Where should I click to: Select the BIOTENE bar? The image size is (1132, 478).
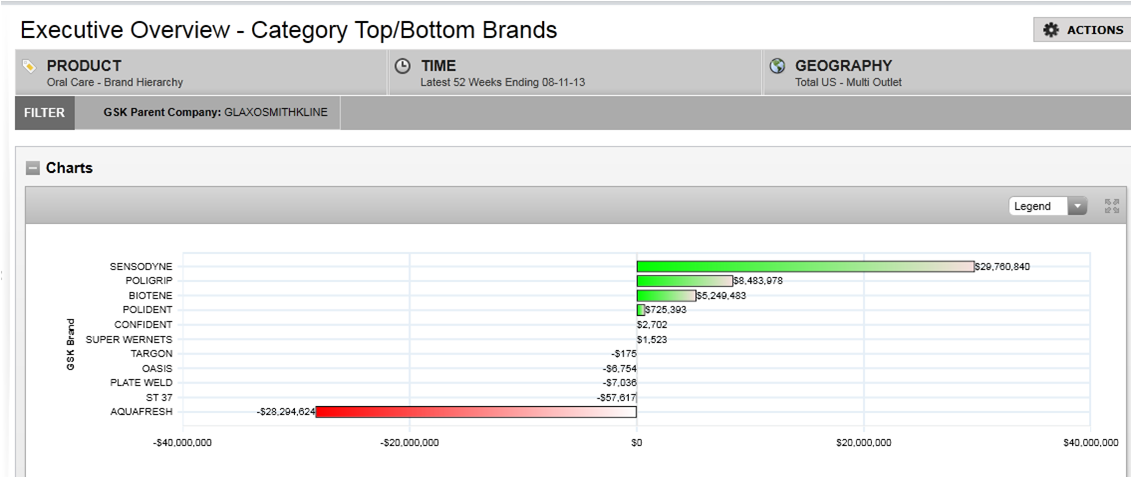tap(665, 296)
